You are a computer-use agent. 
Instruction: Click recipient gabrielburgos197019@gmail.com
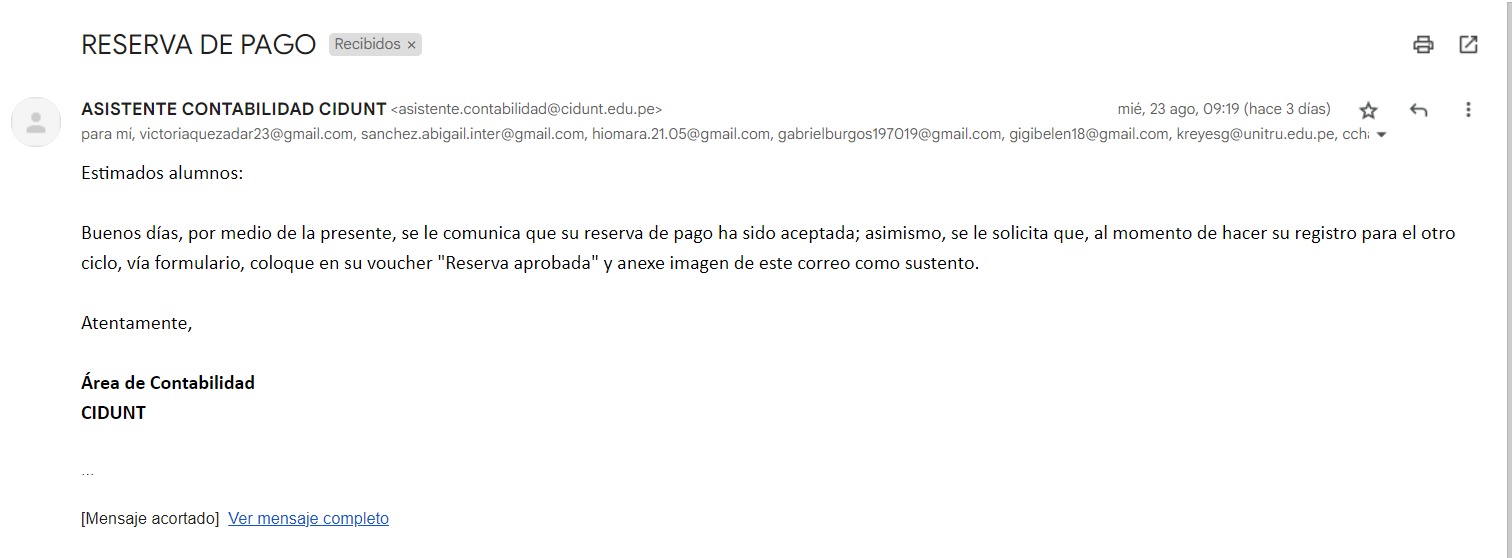(889, 134)
